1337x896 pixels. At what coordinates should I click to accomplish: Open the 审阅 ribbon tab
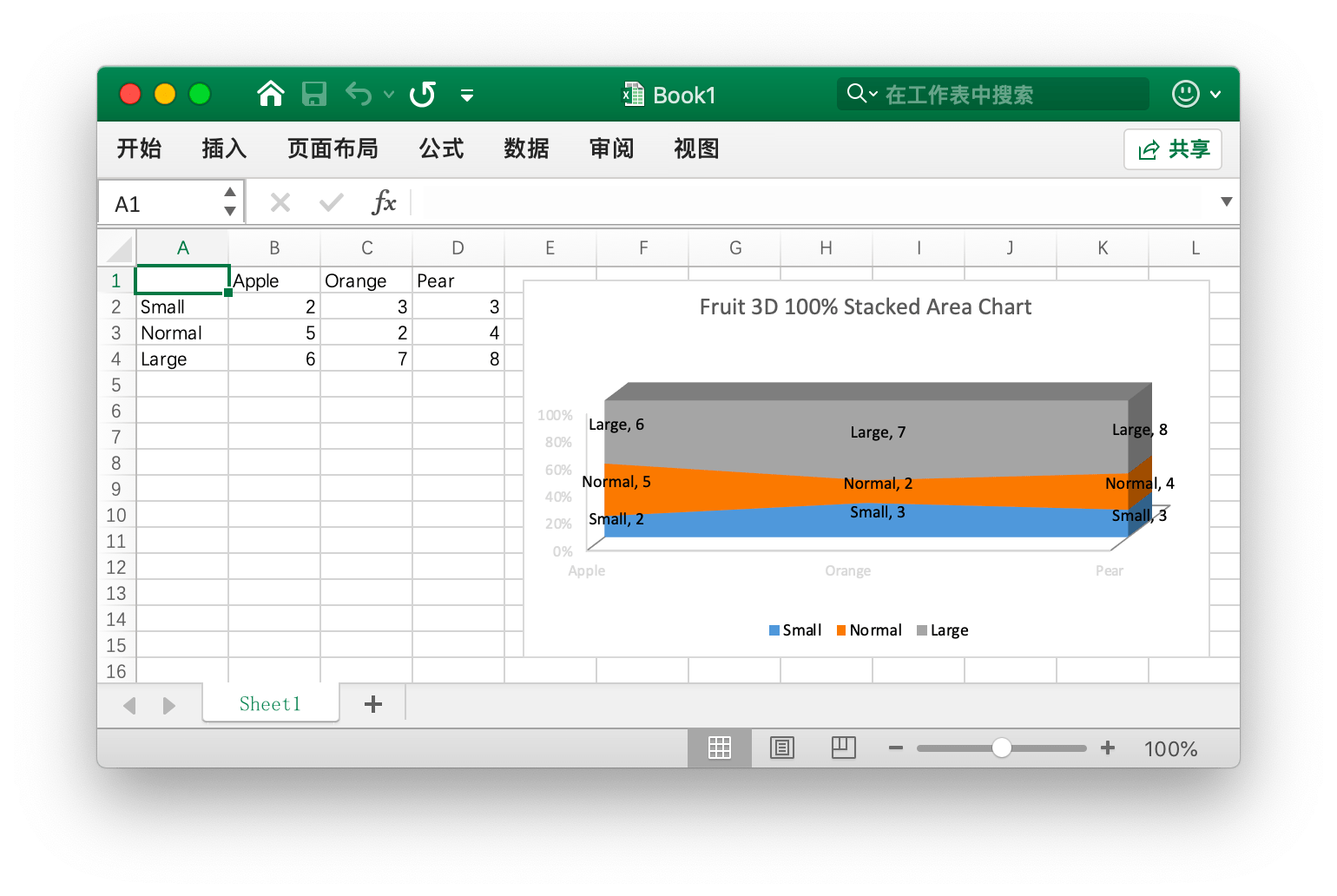pyautogui.click(x=611, y=148)
